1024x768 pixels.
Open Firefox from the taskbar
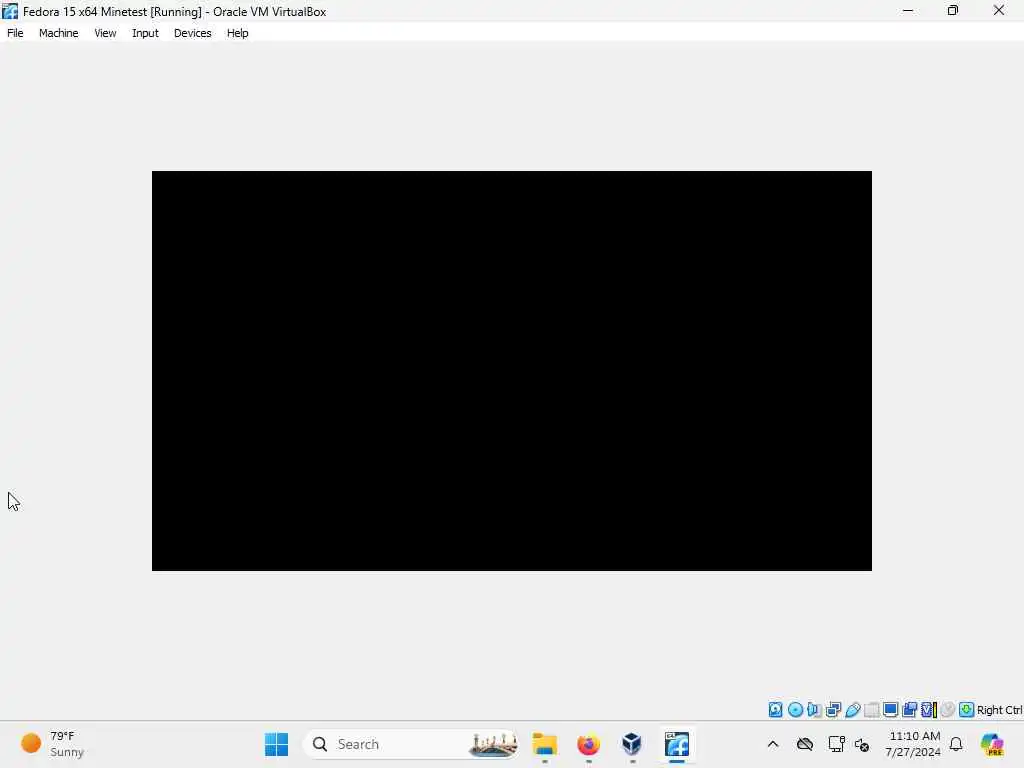click(588, 744)
